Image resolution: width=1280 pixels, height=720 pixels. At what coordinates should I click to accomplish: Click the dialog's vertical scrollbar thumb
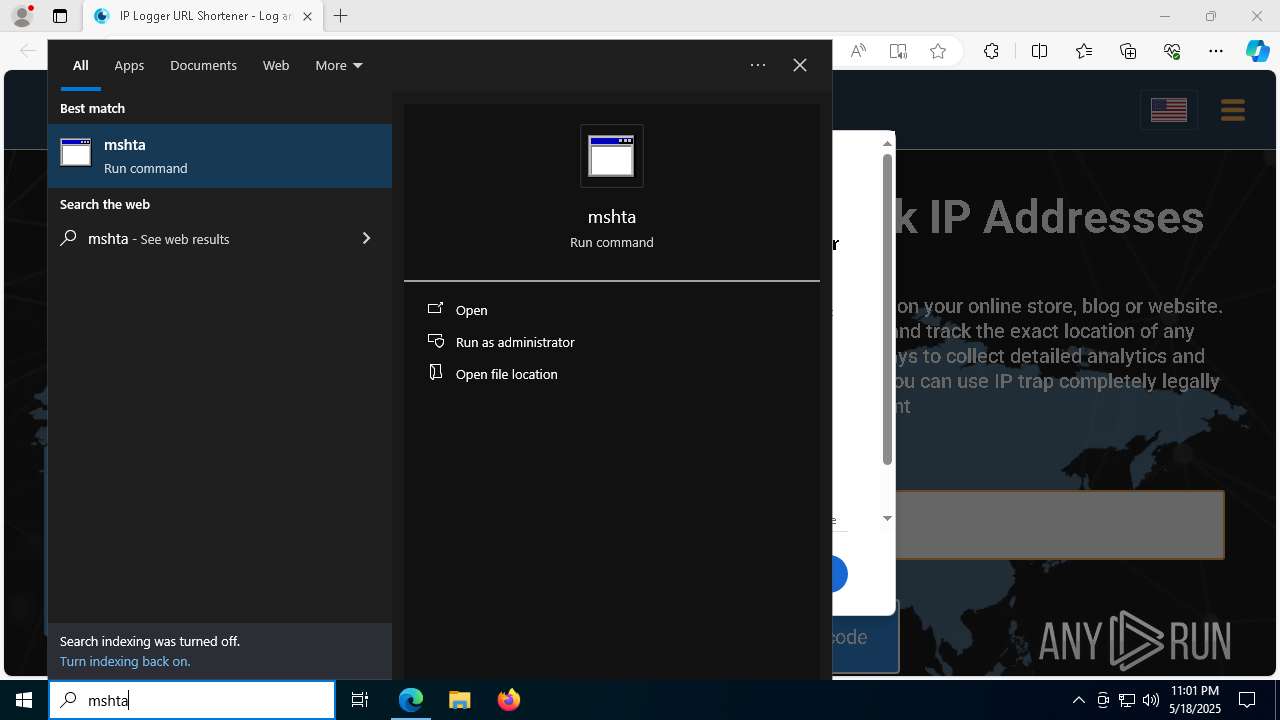[x=887, y=310]
